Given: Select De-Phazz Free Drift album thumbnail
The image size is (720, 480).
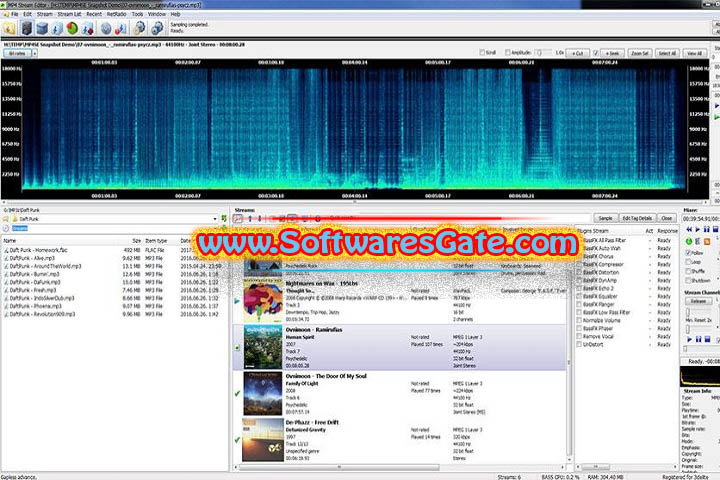Looking at the screenshot, I should point(263,440).
